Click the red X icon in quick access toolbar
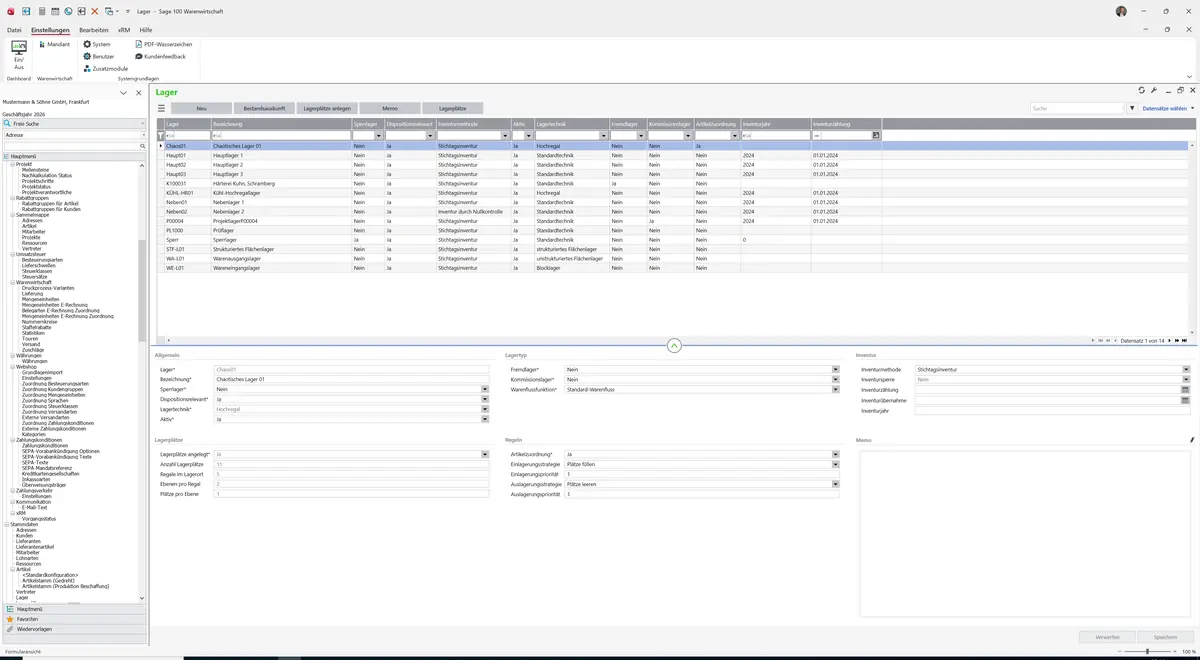 tap(95, 11)
